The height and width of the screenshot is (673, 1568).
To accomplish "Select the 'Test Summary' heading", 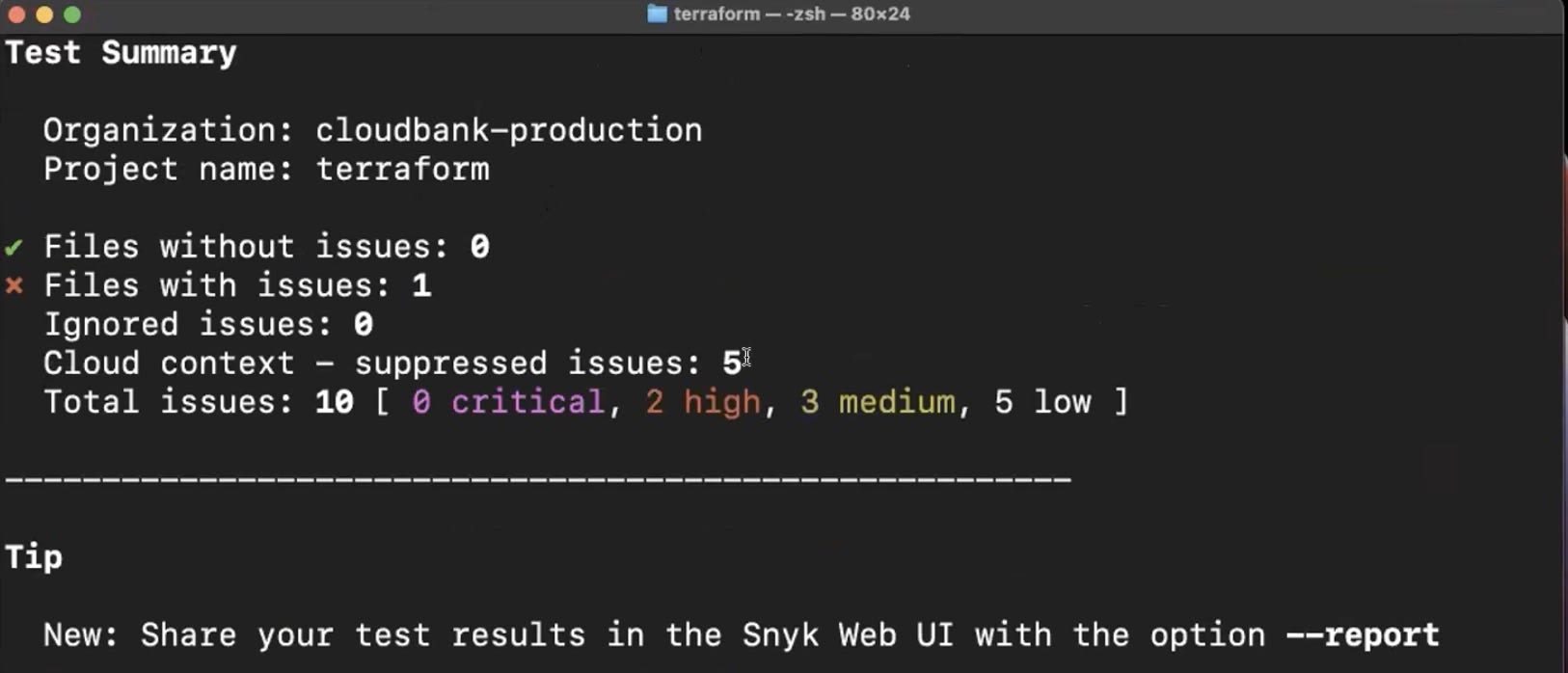I will tap(121, 53).
